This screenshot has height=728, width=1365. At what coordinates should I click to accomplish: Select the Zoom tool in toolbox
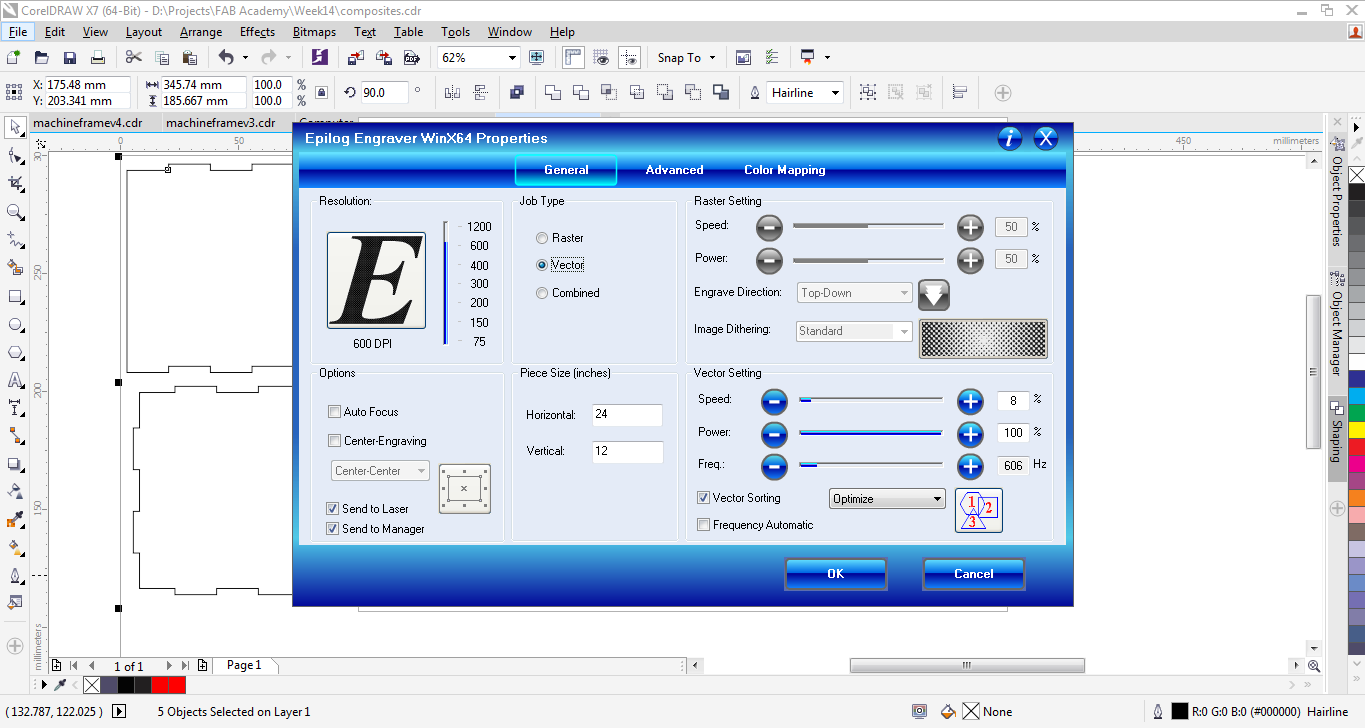tap(15, 212)
